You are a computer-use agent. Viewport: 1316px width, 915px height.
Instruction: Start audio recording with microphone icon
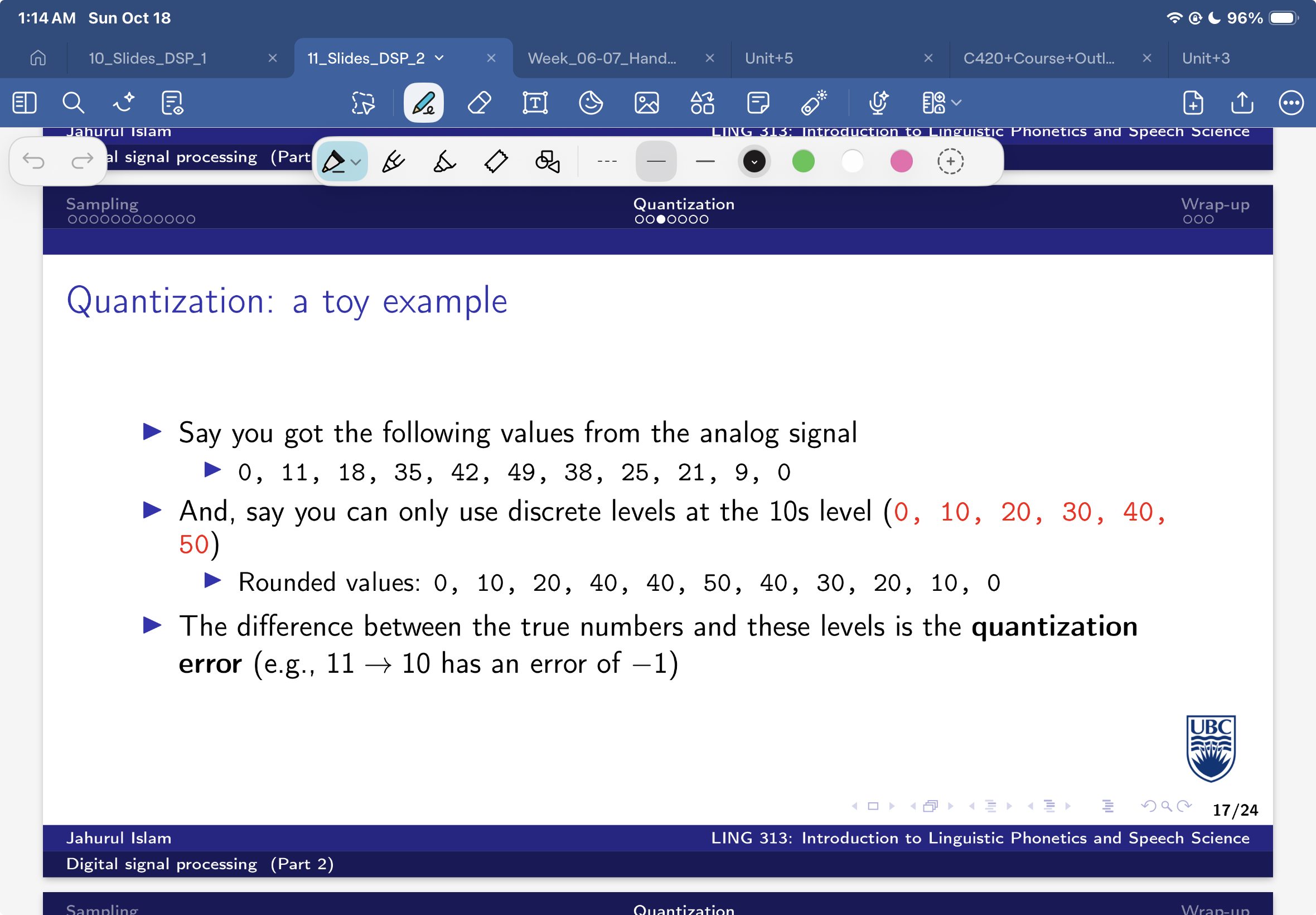pos(878,103)
